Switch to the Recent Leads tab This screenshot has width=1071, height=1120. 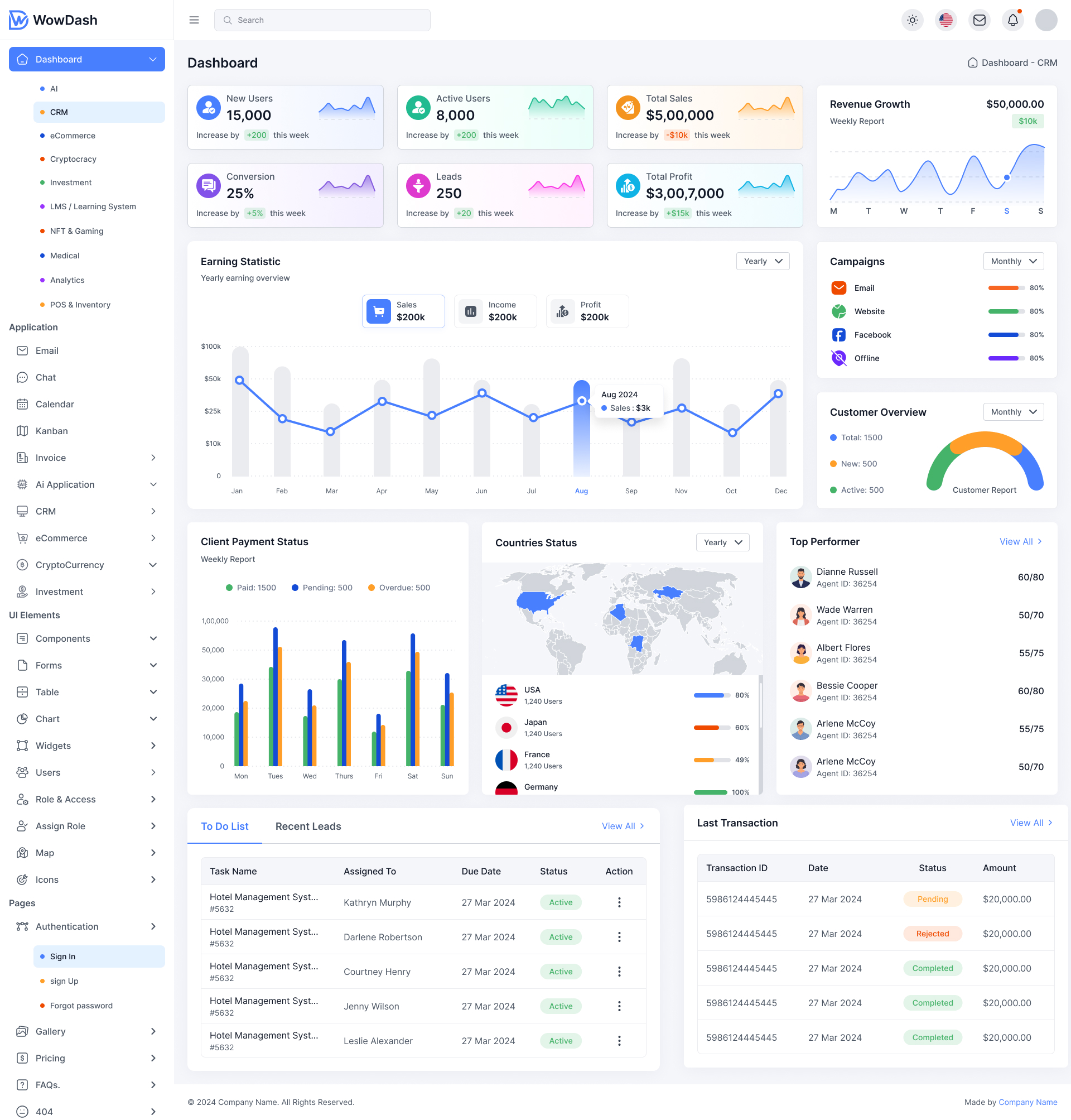tap(308, 826)
